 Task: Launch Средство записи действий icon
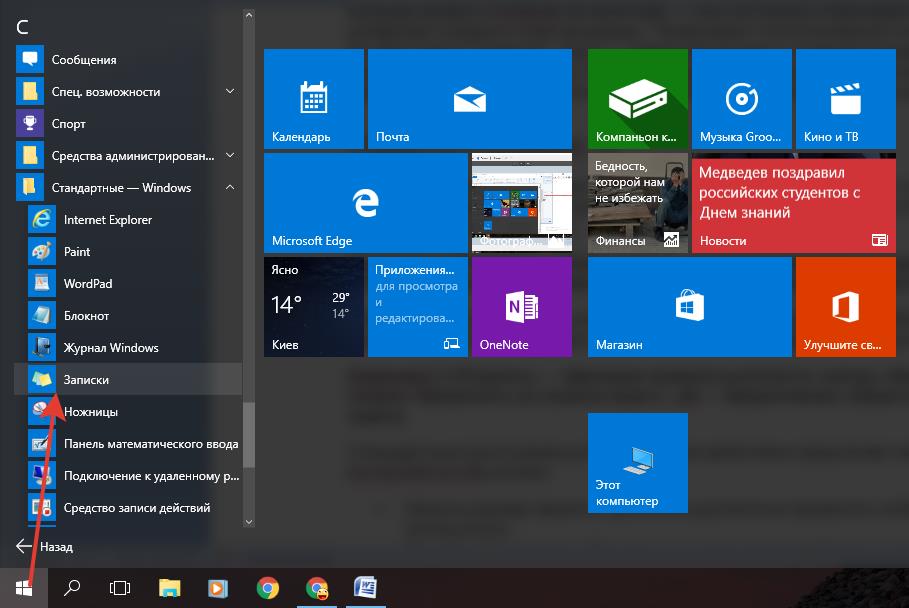42,508
